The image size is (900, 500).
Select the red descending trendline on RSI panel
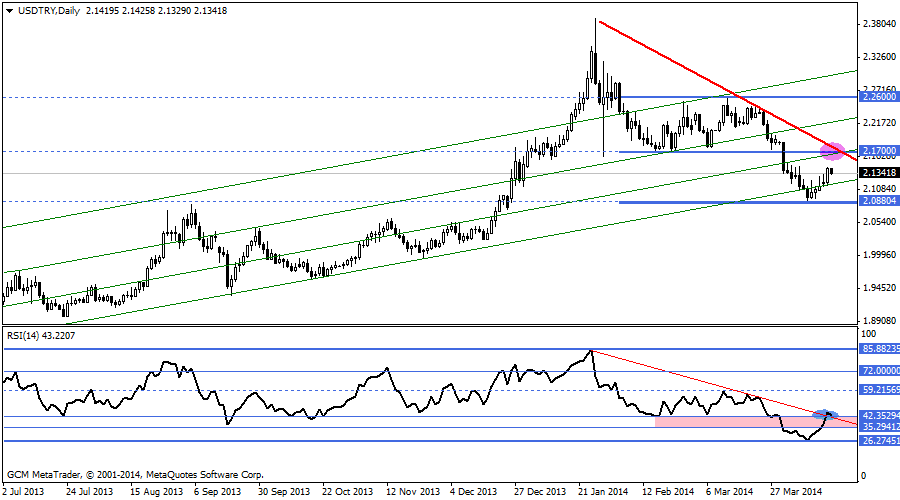(723, 387)
